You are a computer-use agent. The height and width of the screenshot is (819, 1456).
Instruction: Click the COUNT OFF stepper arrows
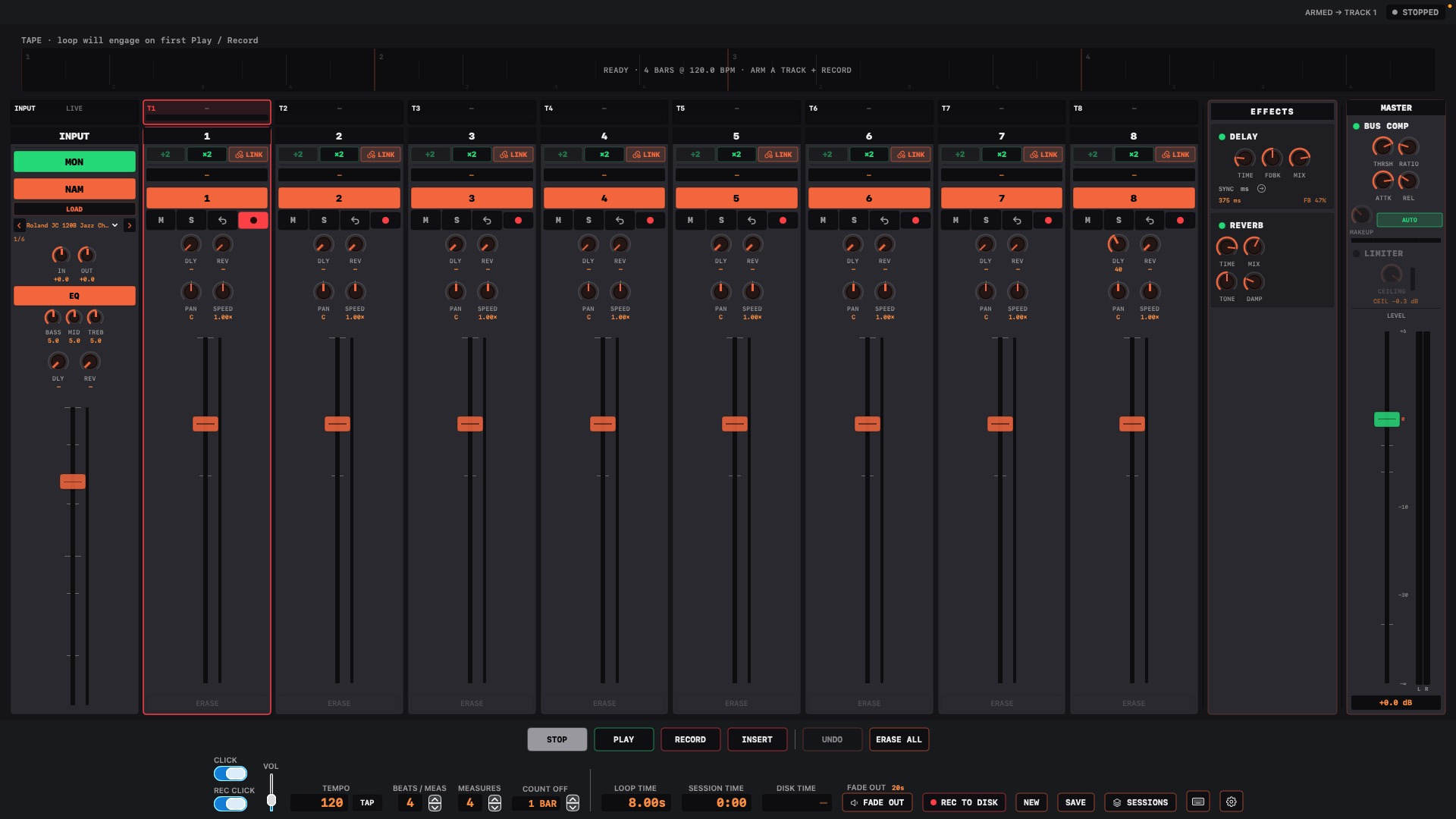click(x=573, y=803)
